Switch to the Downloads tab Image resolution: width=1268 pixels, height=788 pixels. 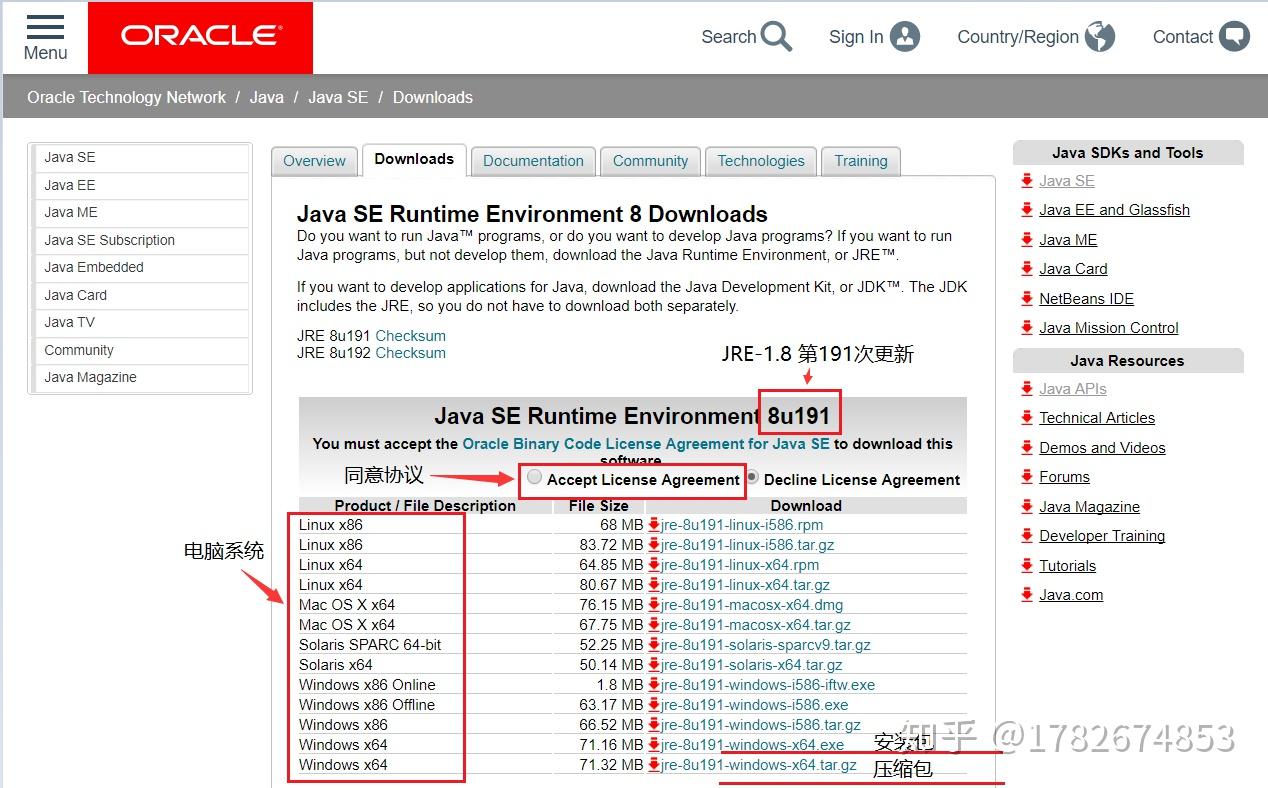tap(414, 159)
